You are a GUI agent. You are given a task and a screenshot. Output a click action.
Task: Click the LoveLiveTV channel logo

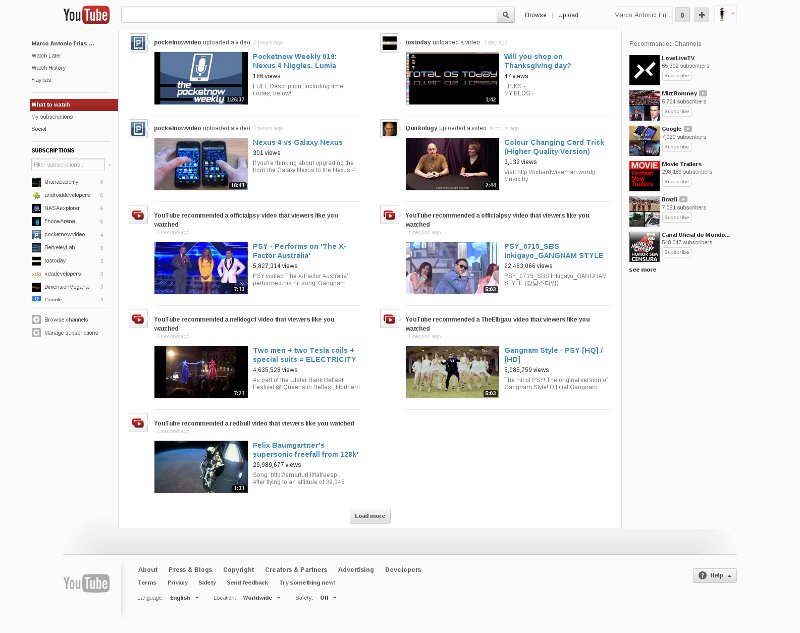click(x=644, y=70)
